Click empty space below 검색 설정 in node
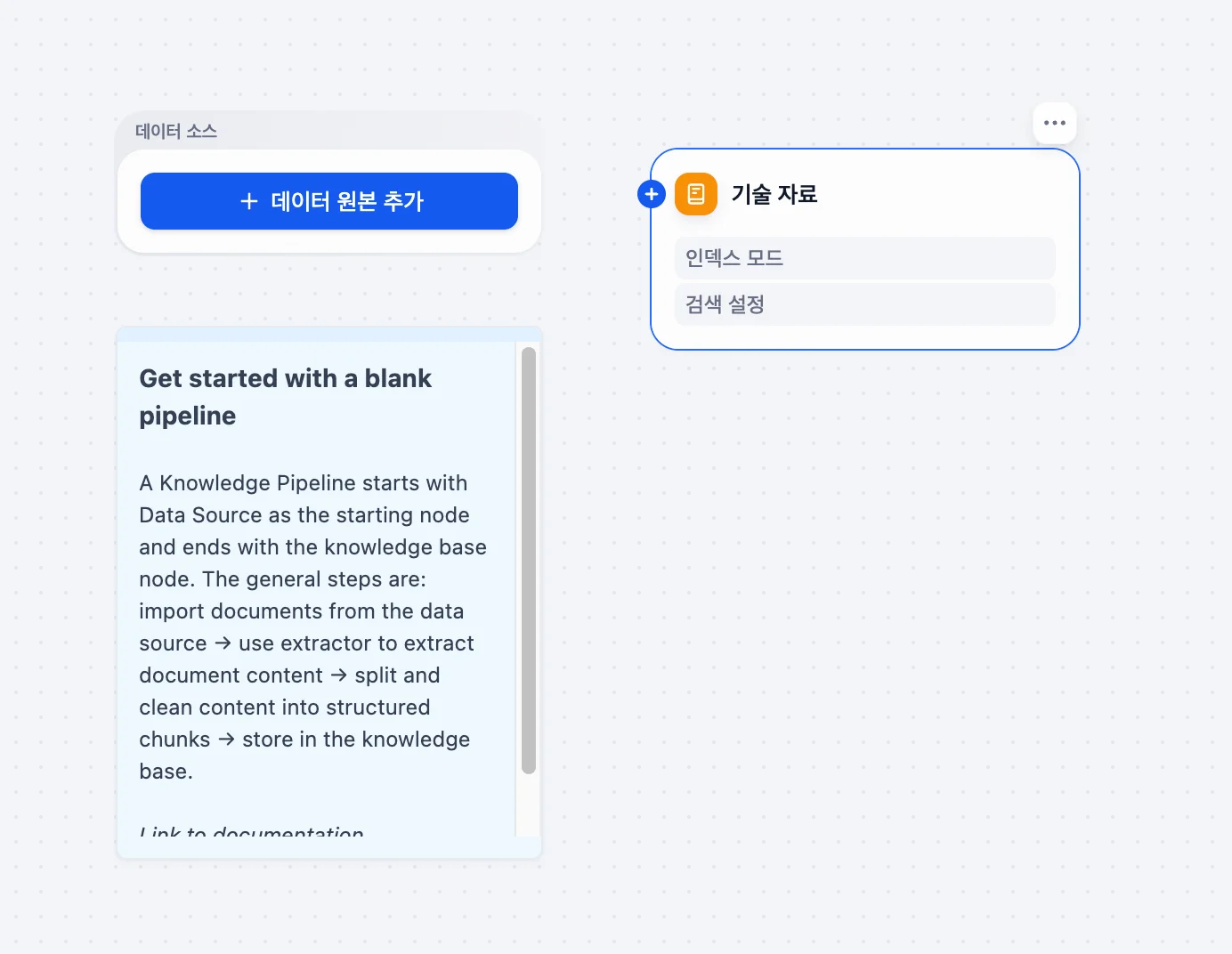This screenshot has width=1232, height=954. (864, 338)
